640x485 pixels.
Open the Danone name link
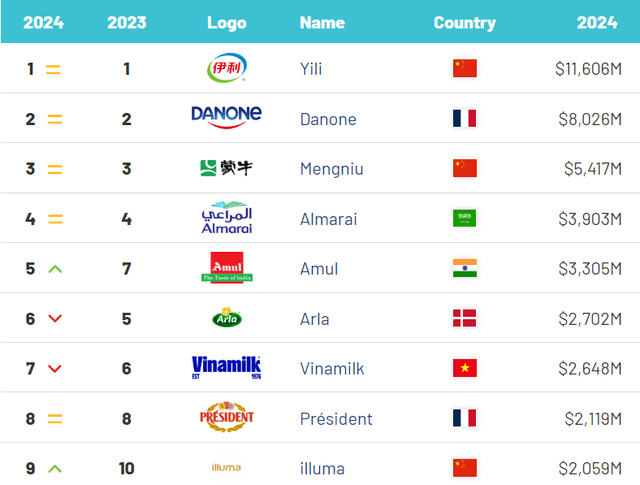327,119
